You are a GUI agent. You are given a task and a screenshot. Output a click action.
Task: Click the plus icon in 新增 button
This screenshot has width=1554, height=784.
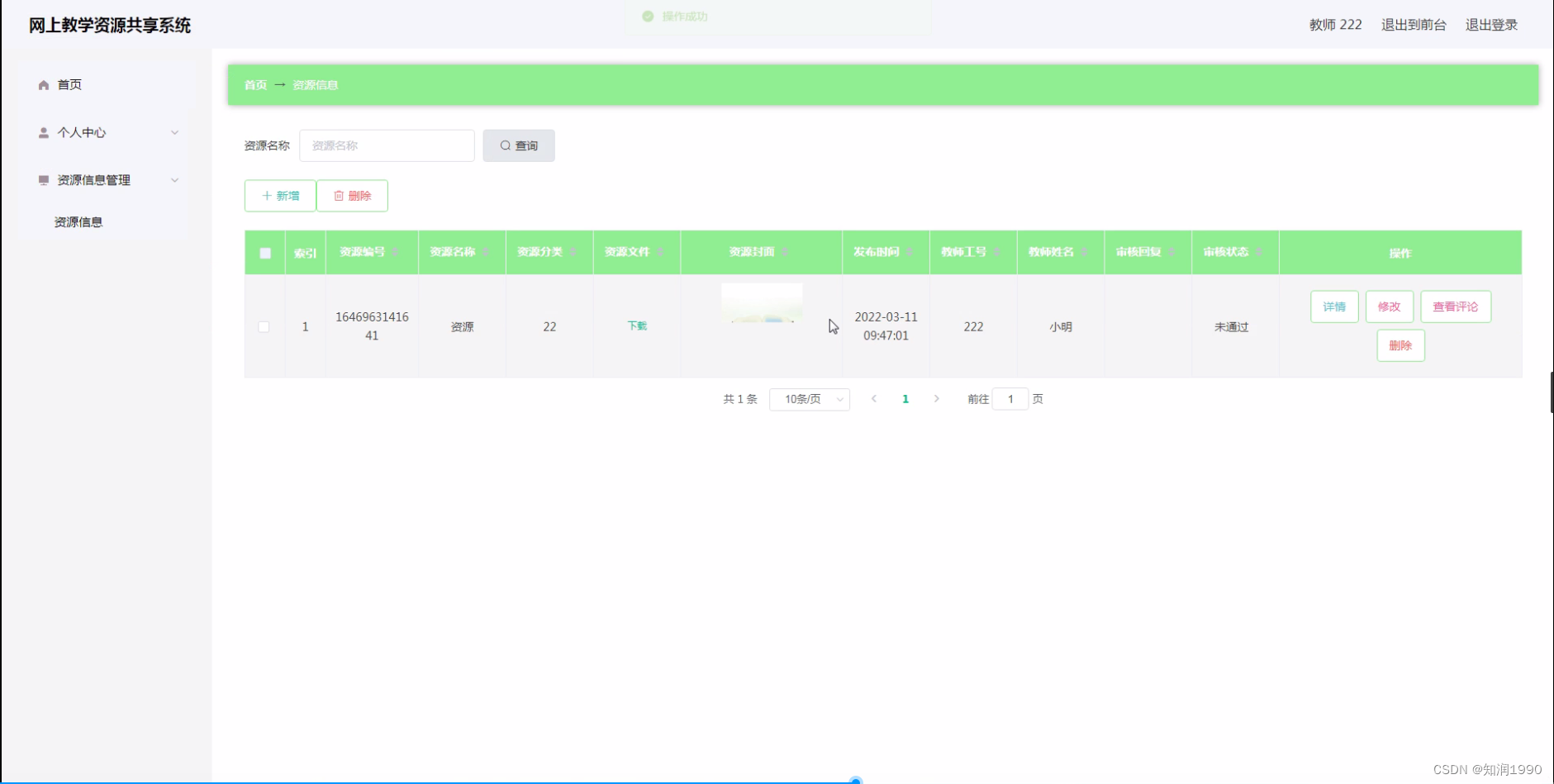click(265, 196)
